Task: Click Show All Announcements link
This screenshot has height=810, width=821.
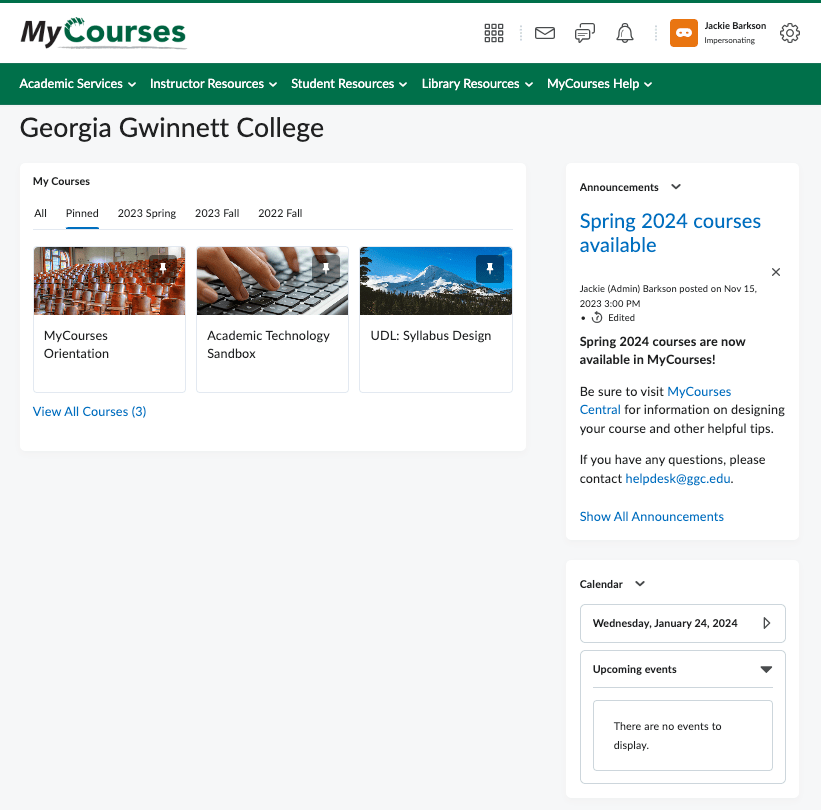Action: tap(651, 517)
